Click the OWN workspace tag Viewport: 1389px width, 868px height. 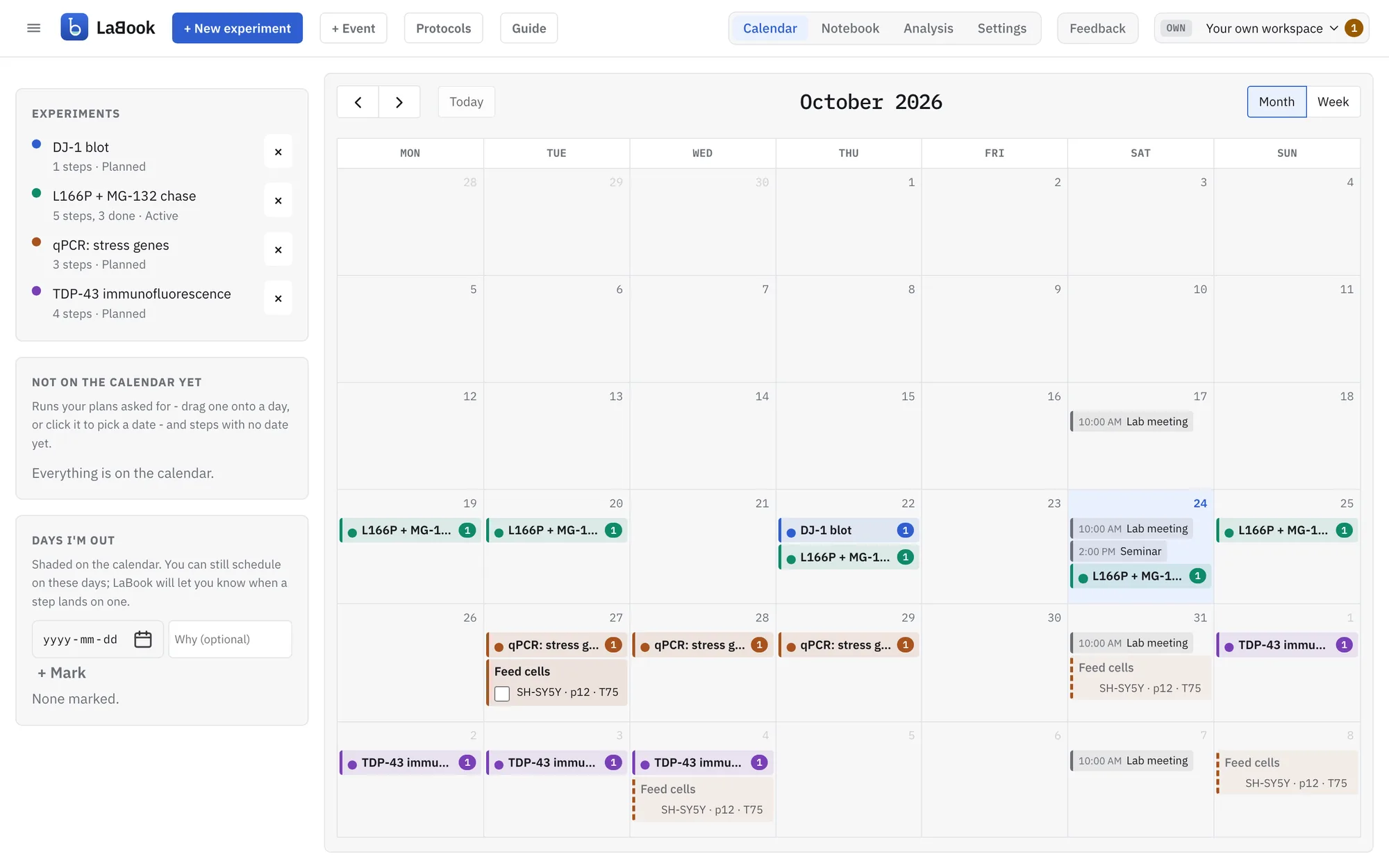1176,28
